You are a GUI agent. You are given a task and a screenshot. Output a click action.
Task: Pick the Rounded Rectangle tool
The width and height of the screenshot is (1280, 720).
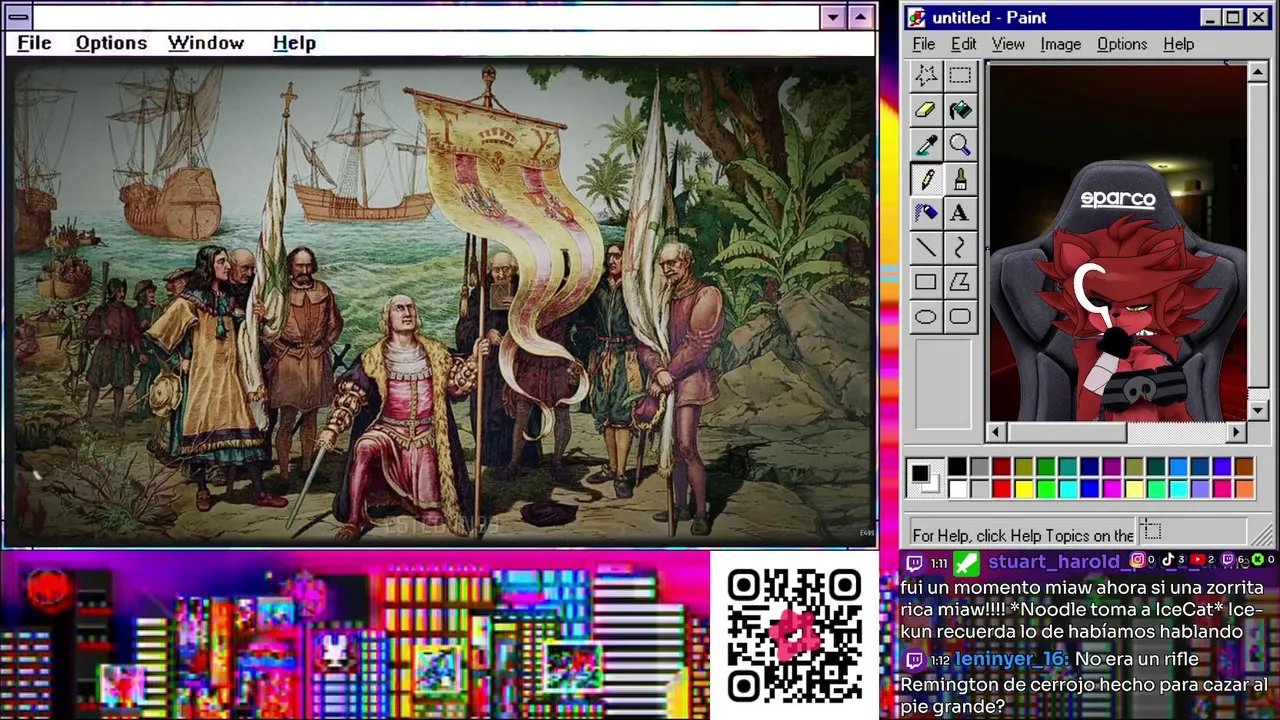[960, 317]
